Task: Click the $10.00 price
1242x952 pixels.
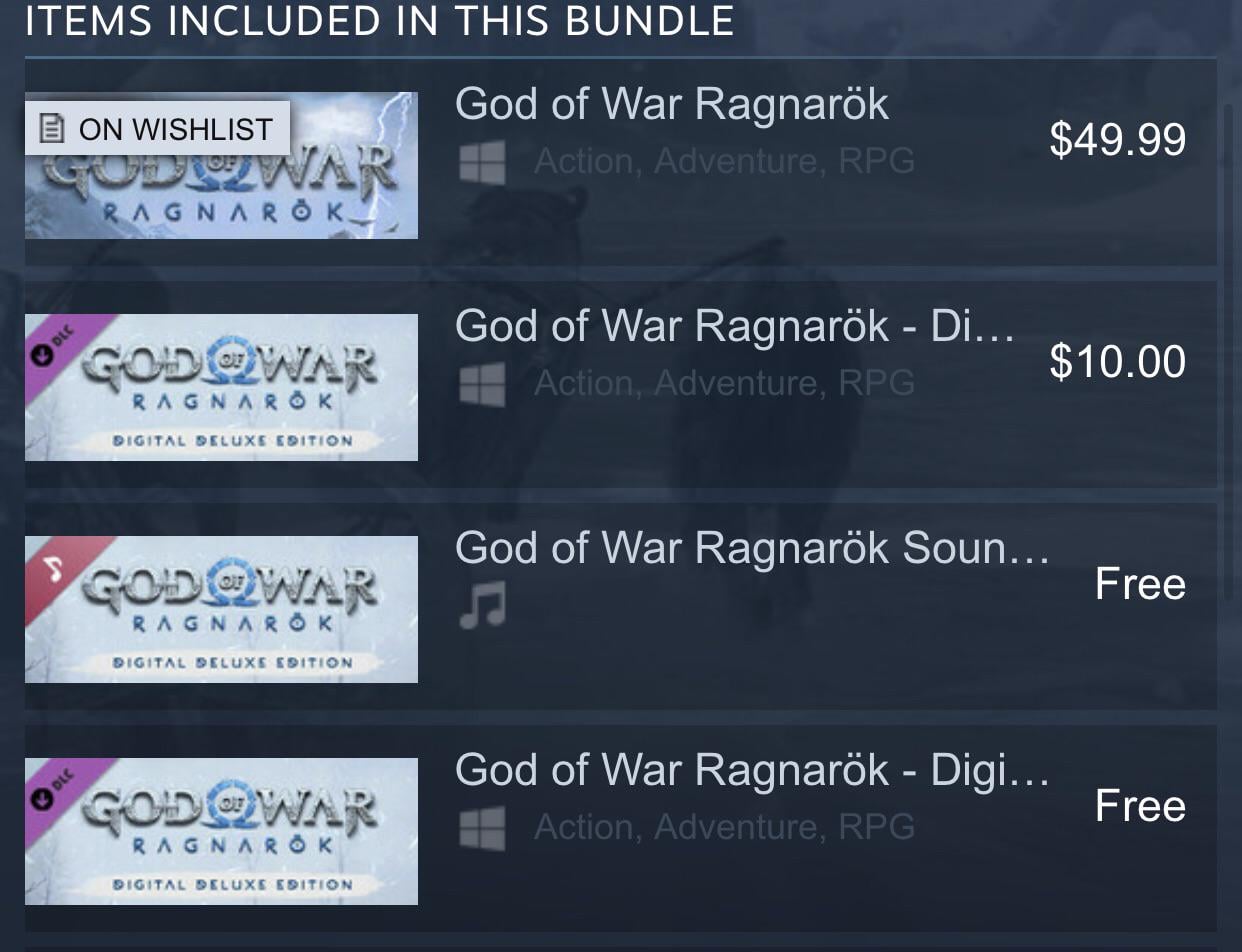Action: (x=1118, y=362)
